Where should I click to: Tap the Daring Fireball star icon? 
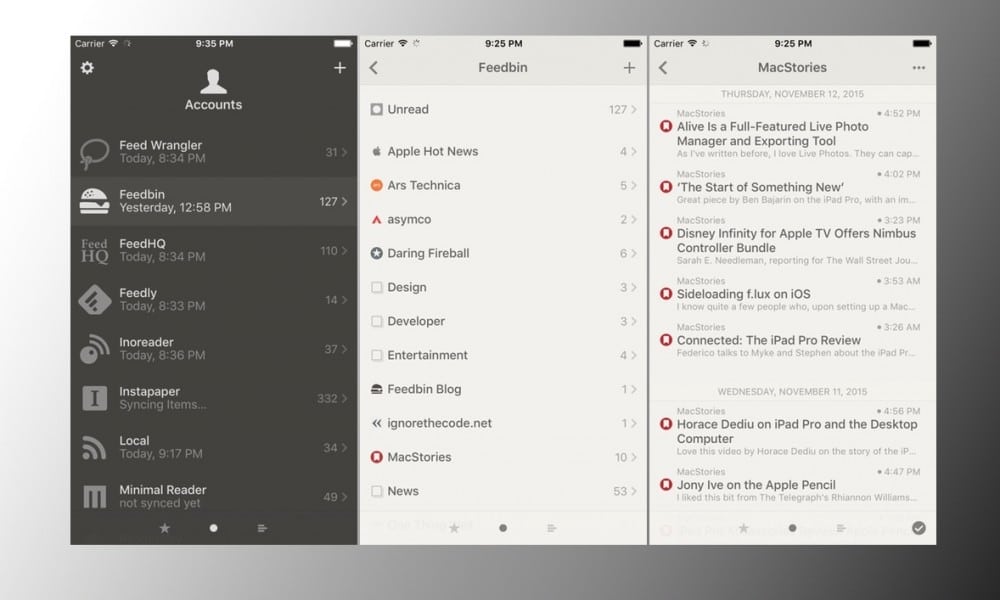coord(376,253)
